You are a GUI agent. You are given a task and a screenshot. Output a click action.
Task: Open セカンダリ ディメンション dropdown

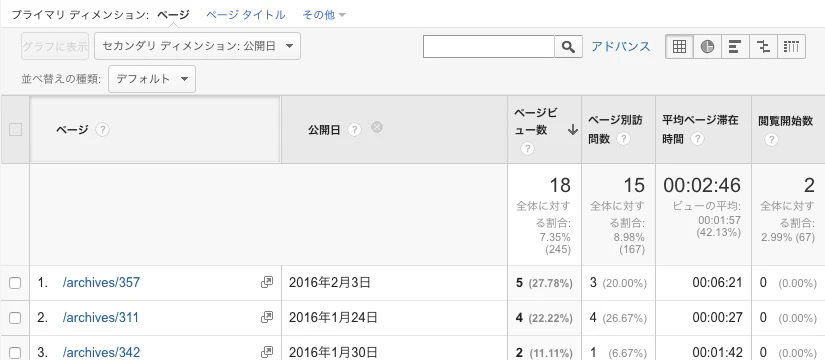[x=197, y=46]
